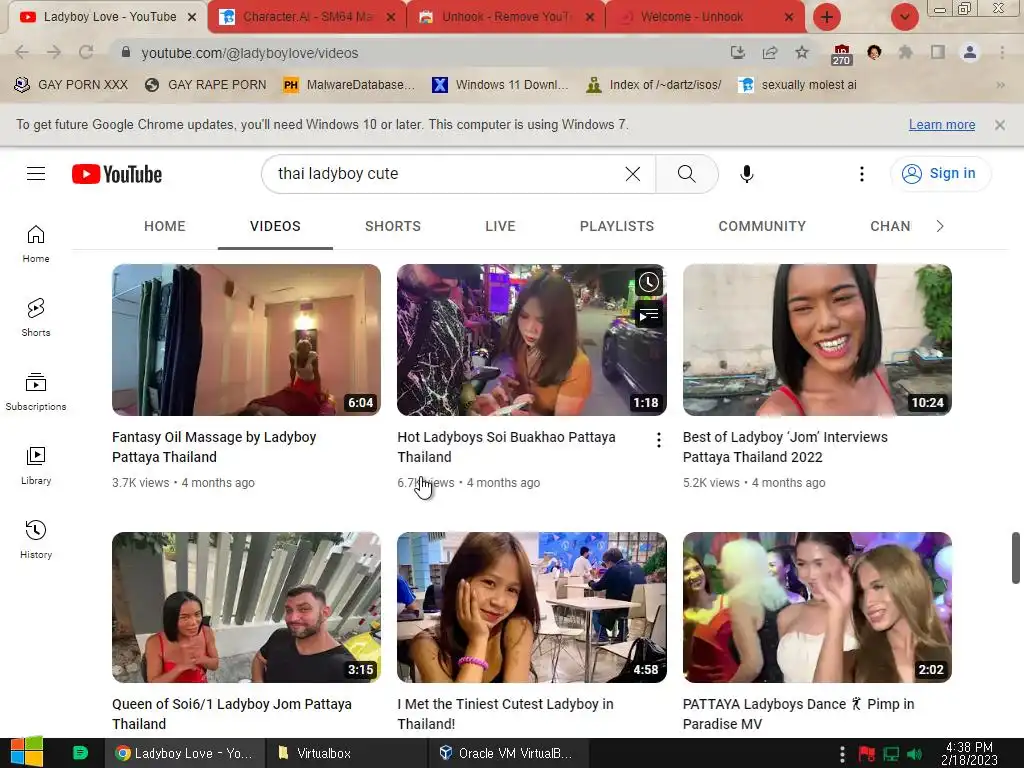Open YouTube settings three-dot menu

click(x=861, y=174)
